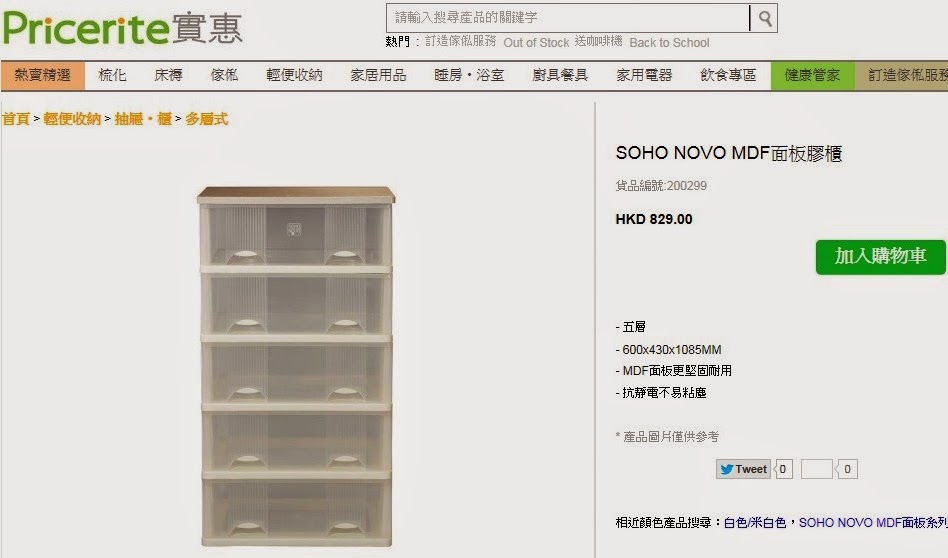The image size is (948, 558).
Task: Click the Tweet button with bird icon
Action: [743, 469]
